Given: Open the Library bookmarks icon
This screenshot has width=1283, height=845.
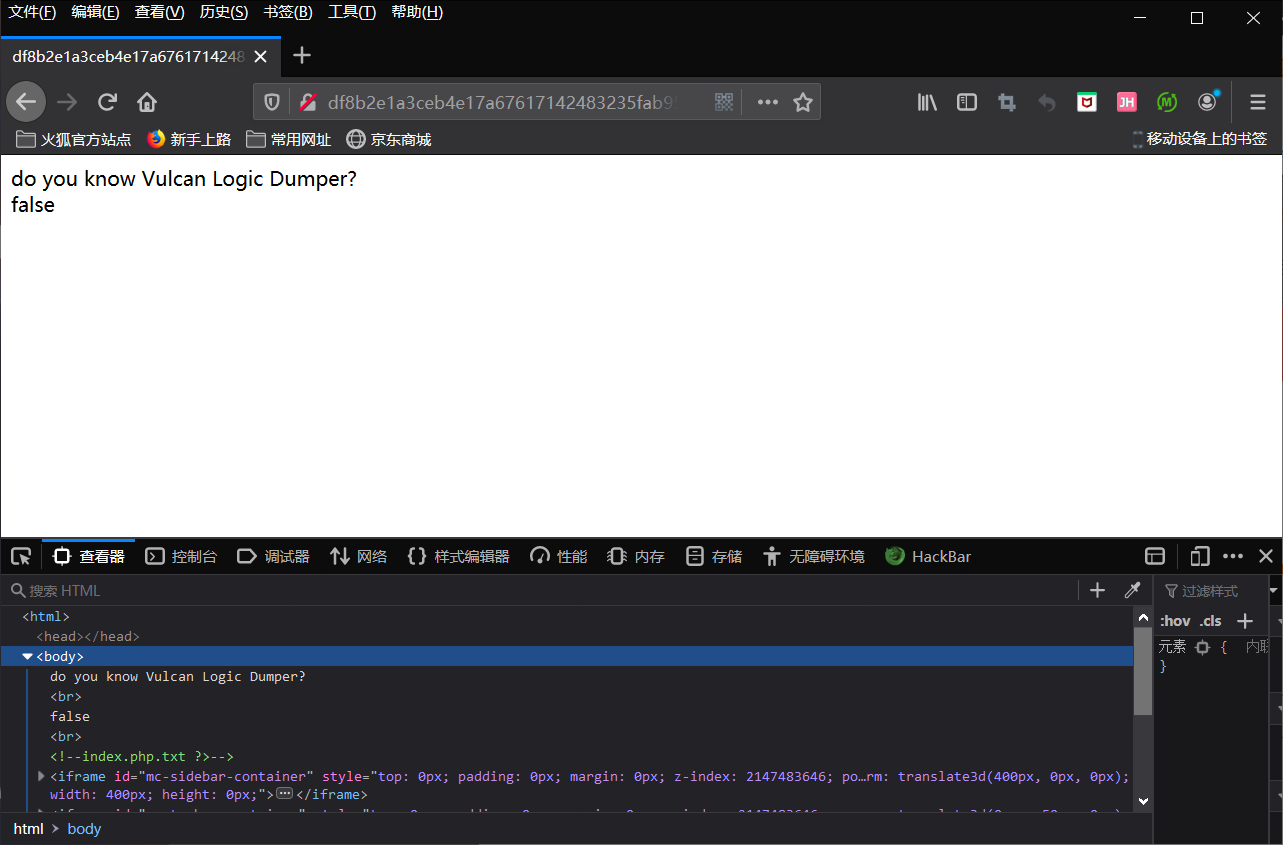Looking at the screenshot, I should click(x=927, y=102).
